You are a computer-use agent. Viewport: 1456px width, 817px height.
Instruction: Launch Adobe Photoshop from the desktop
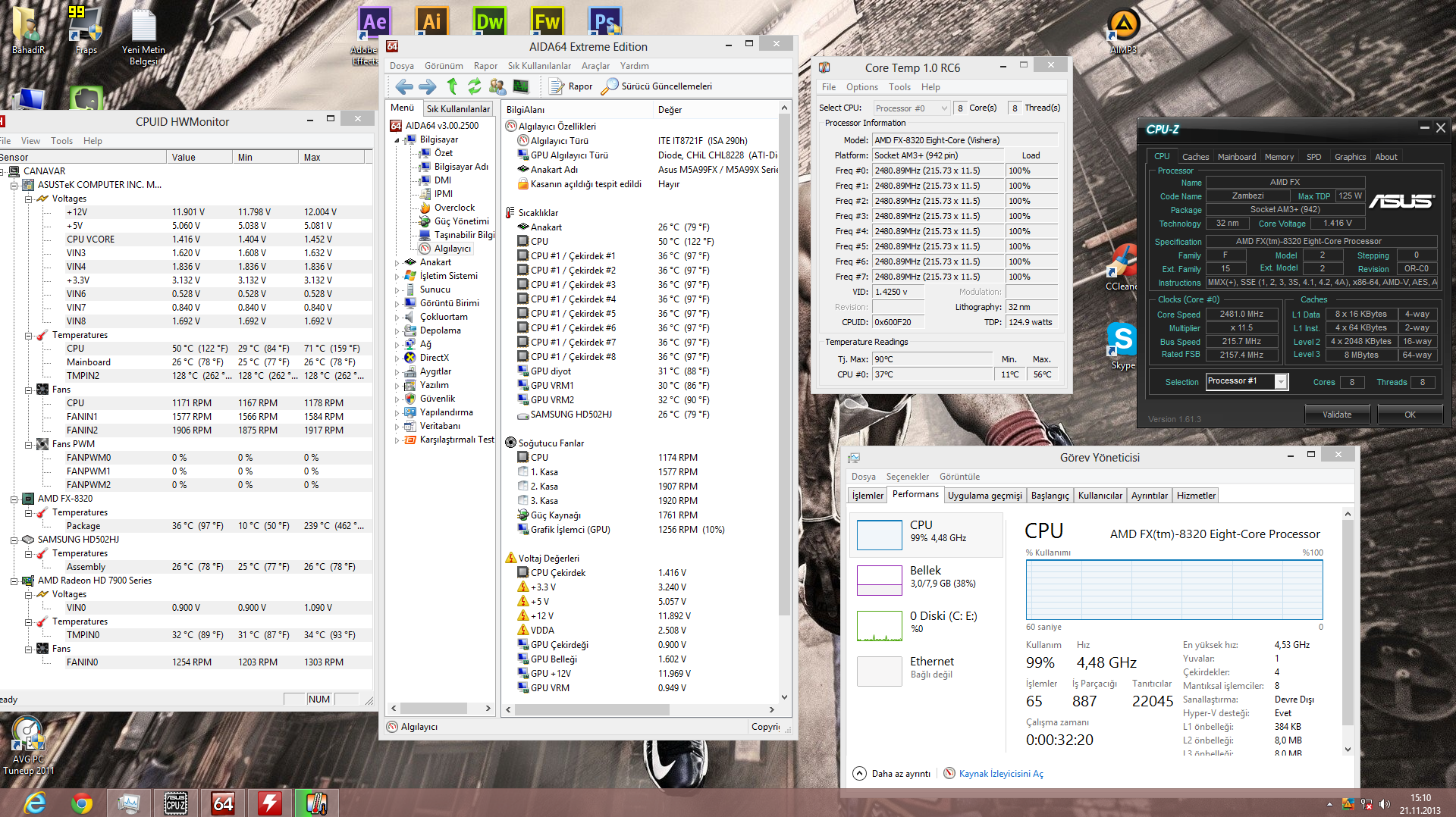point(604,23)
